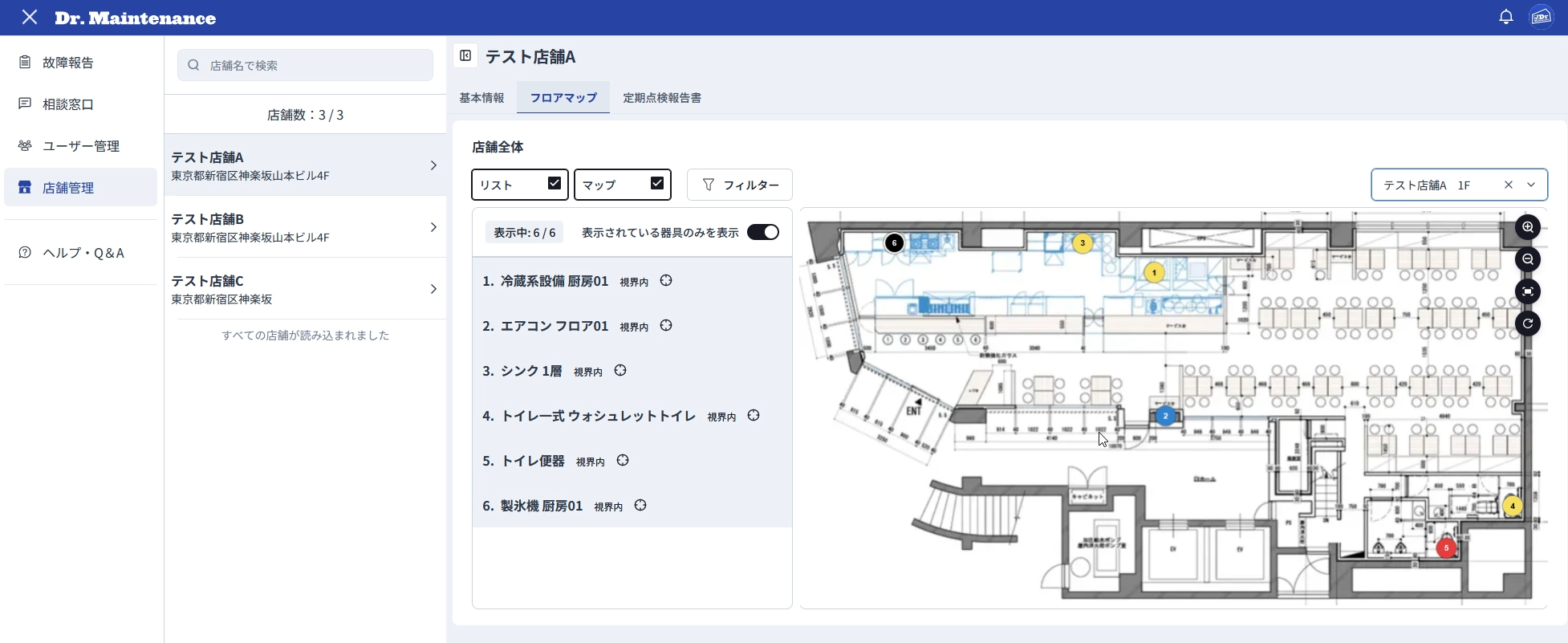Image resolution: width=1568 pixels, height=643 pixels.
Task: Select yellow map marker 3
Action: (x=1083, y=242)
